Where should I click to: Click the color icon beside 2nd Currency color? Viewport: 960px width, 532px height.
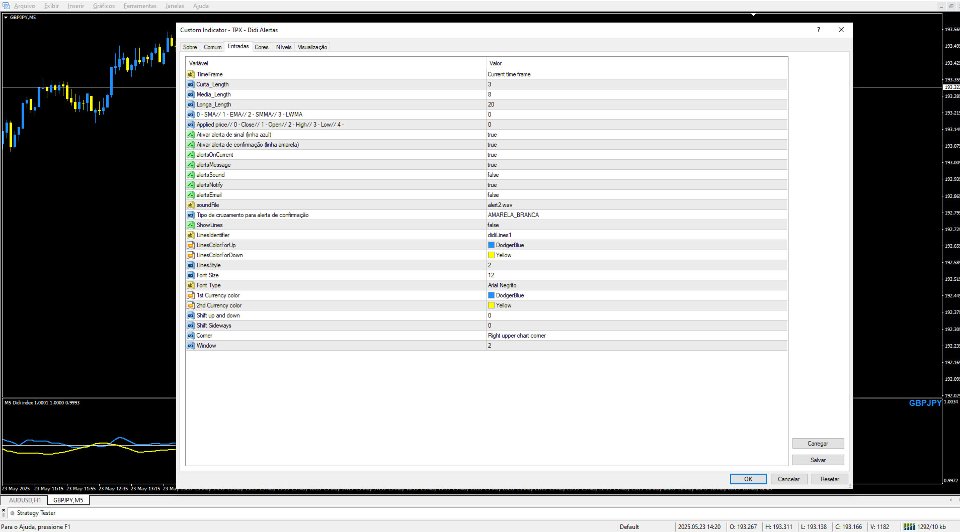coord(191,305)
